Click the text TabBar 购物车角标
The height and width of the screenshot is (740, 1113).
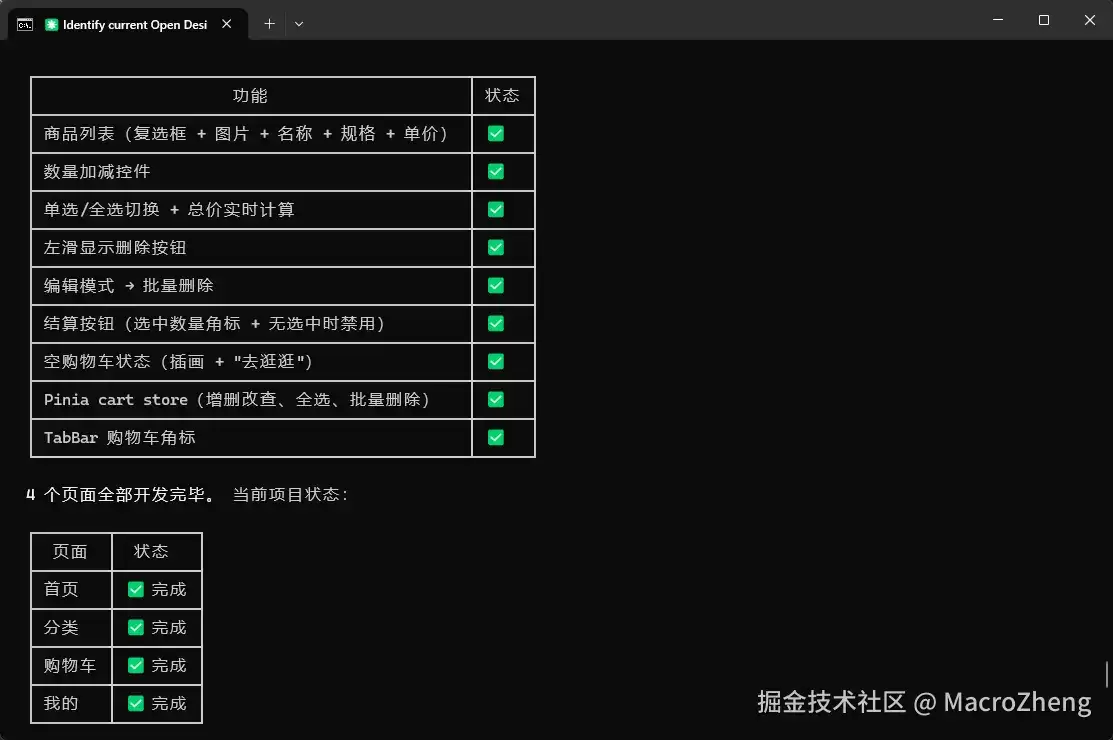[x=119, y=438]
